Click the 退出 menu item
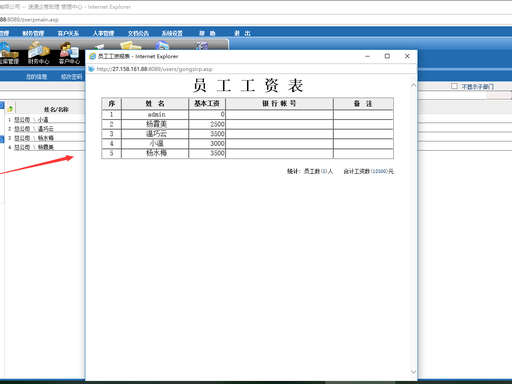 [242, 33]
